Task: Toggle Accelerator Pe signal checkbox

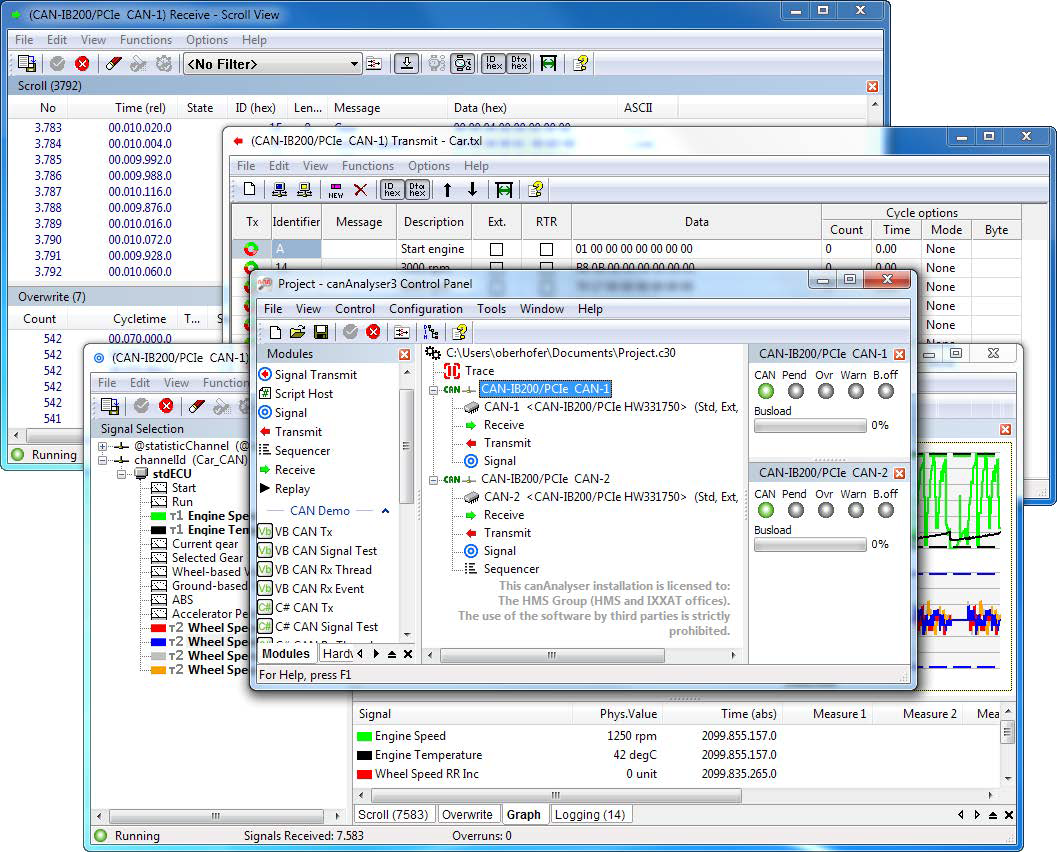Action: pos(159,614)
